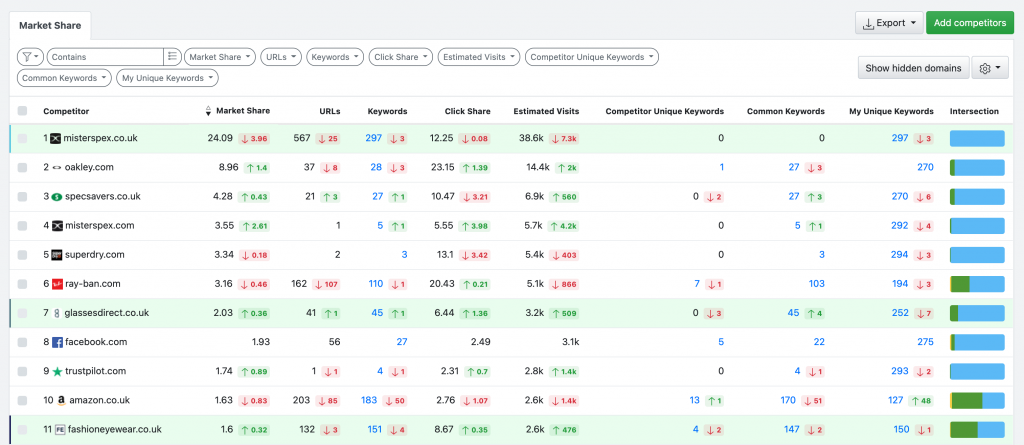Viewport: 1024px width, 445px height.
Task: Check the misterspex.com row checkbox
Action: [23, 225]
